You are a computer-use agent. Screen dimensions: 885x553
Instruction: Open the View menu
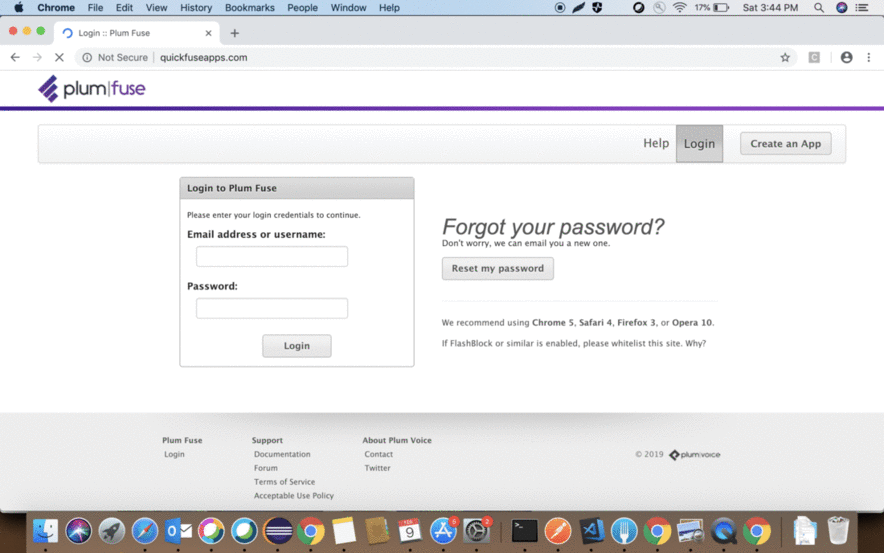tap(156, 7)
